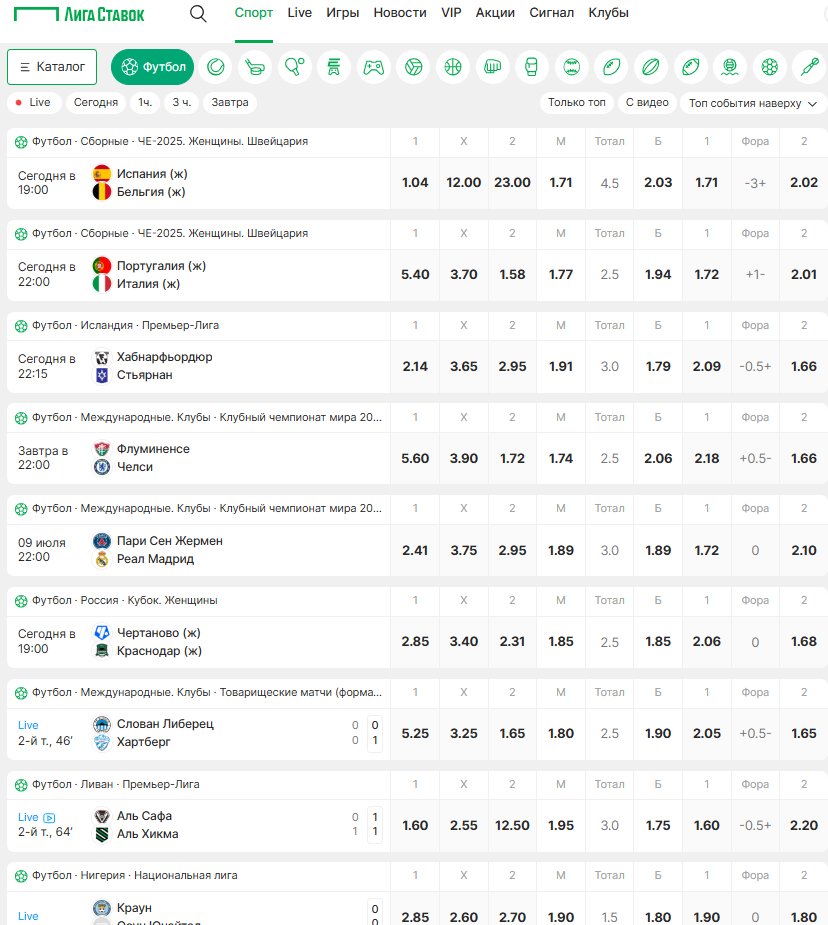The width and height of the screenshot is (828, 925).
Task: Pick the 12.50 odds for Аль Хикма win
Action: (x=512, y=825)
